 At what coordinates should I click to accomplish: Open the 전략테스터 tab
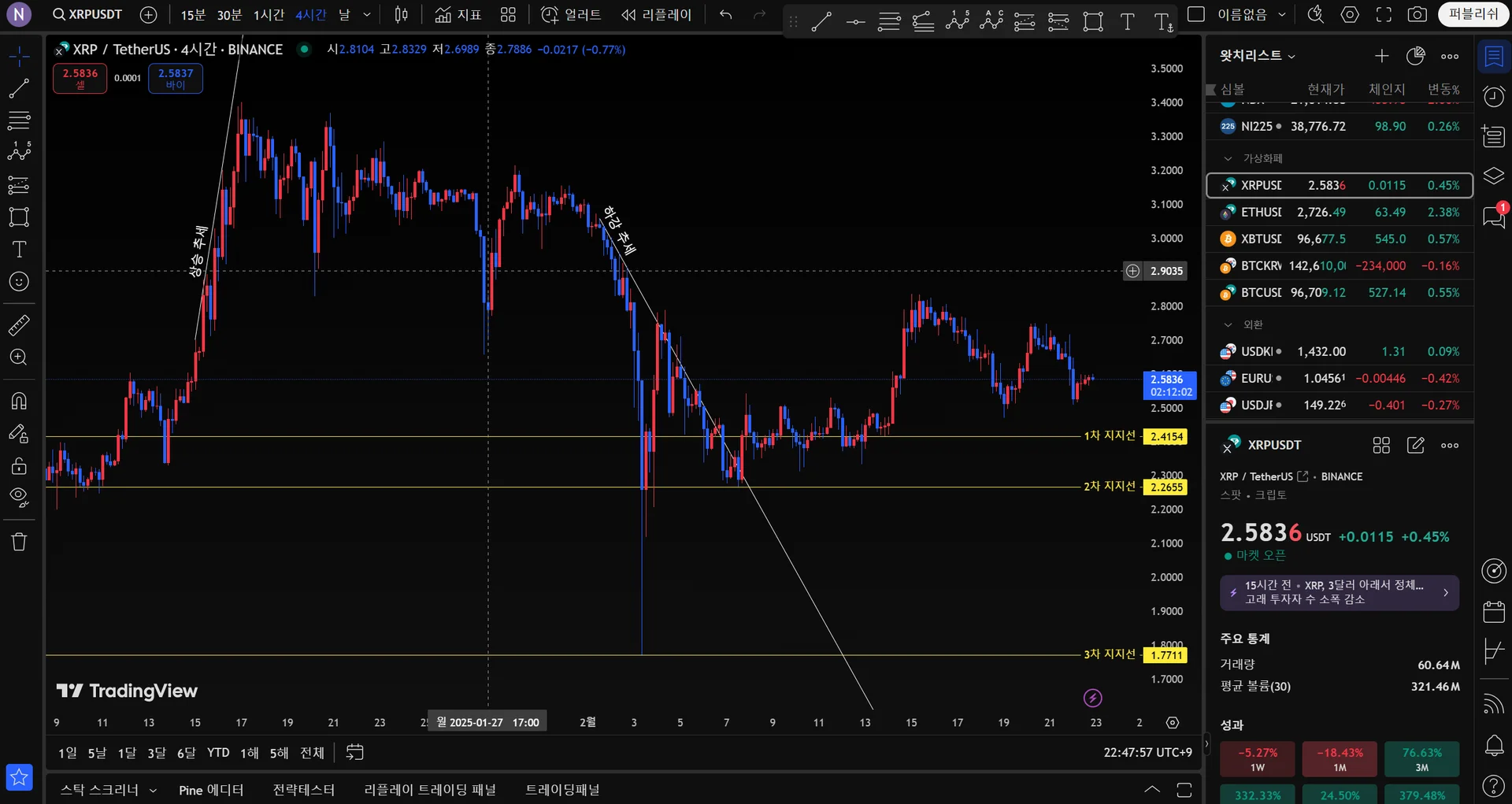pyautogui.click(x=303, y=790)
